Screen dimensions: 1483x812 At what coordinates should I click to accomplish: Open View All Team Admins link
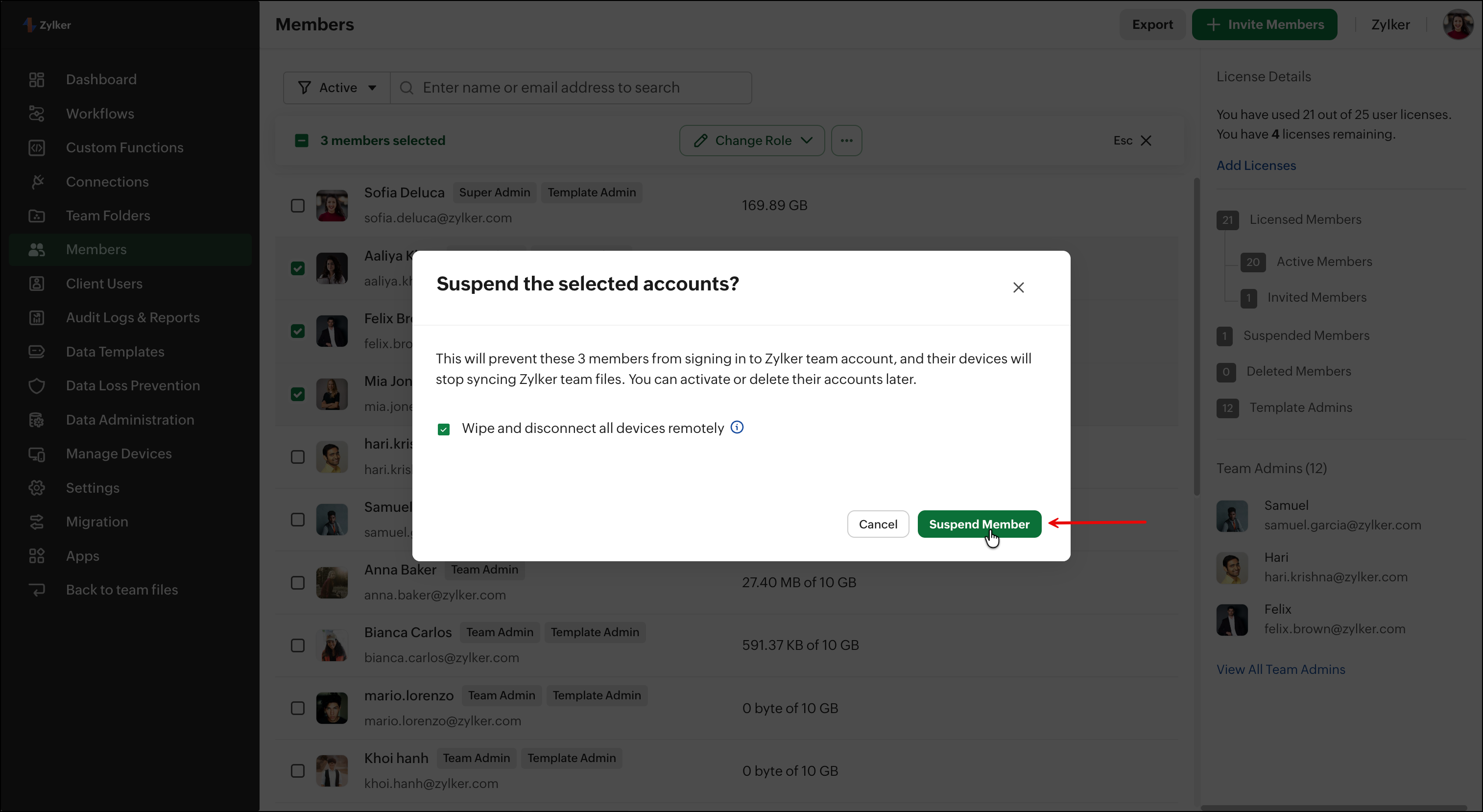pyautogui.click(x=1281, y=669)
